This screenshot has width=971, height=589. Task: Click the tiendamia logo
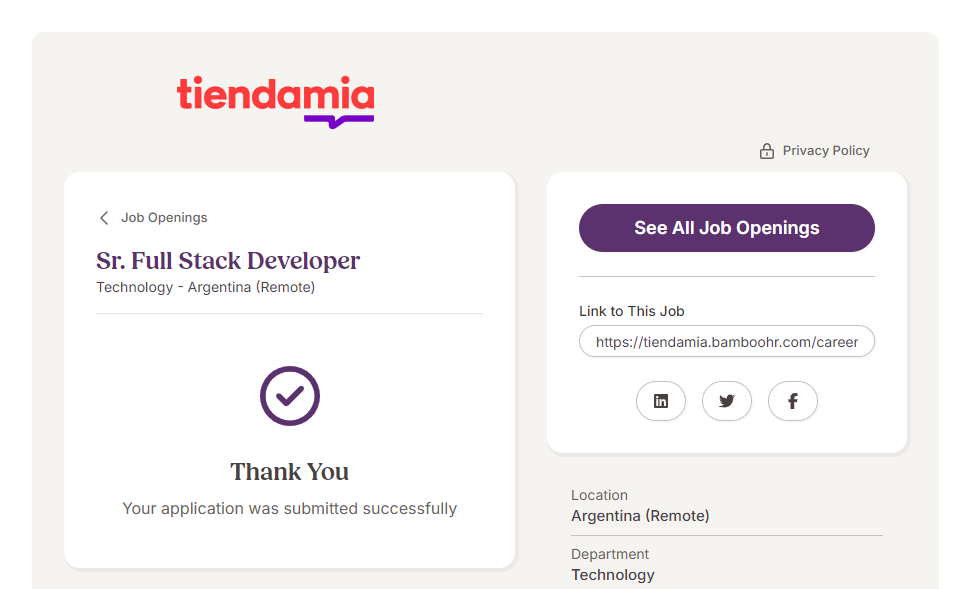(x=275, y=101)
